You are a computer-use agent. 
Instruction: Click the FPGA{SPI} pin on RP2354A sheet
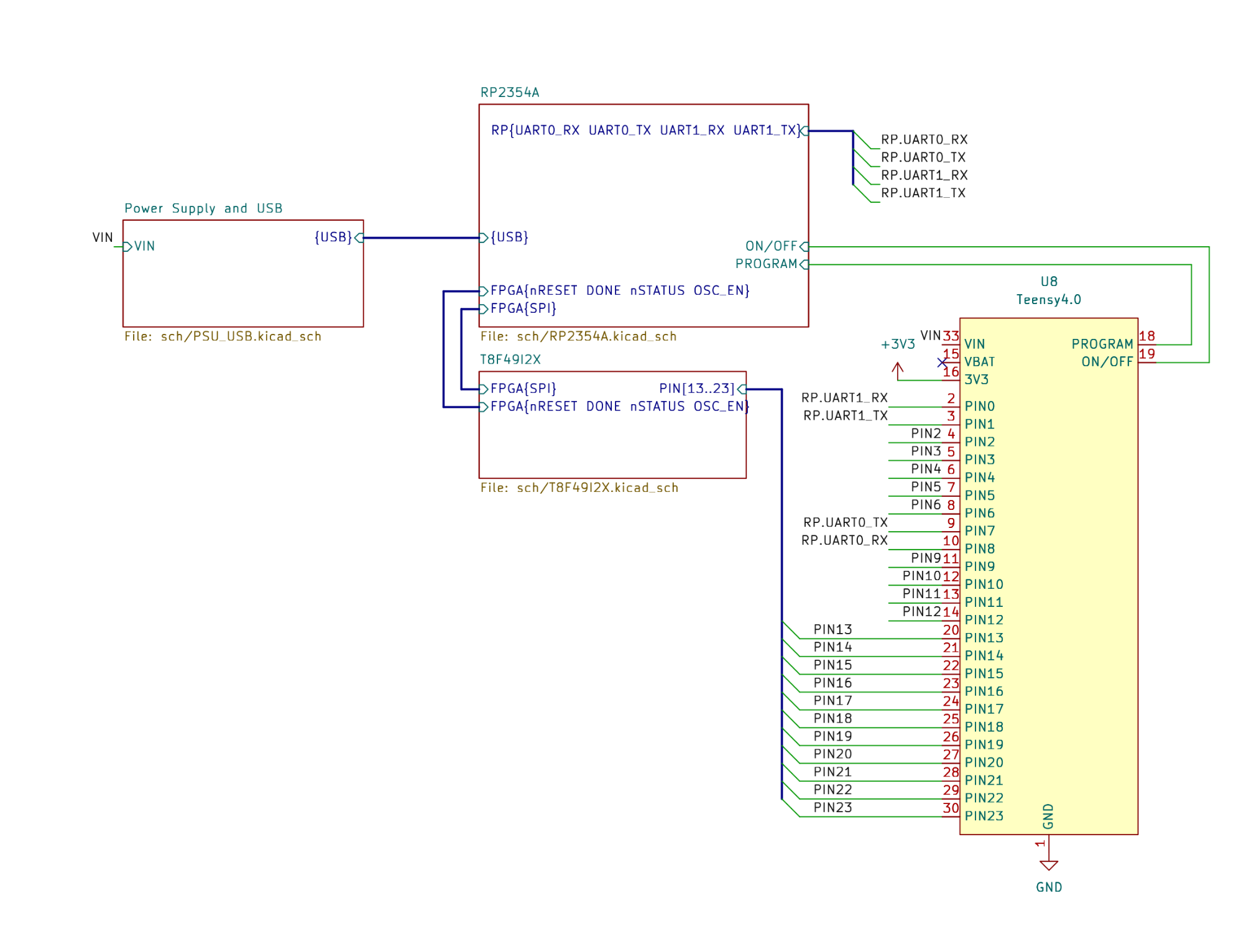(518, 309)
